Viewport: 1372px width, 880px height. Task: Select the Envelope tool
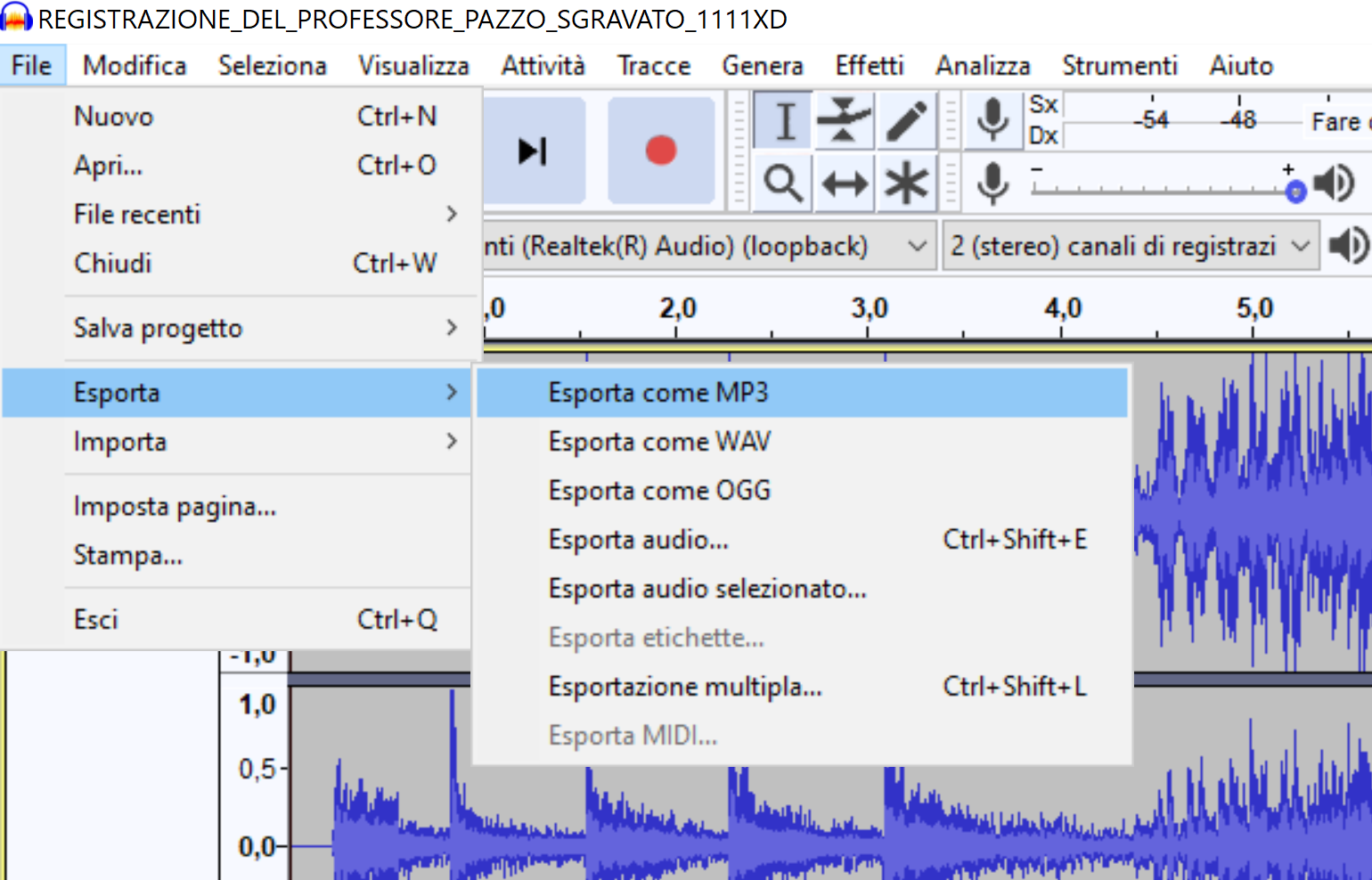tap(844, 120)
